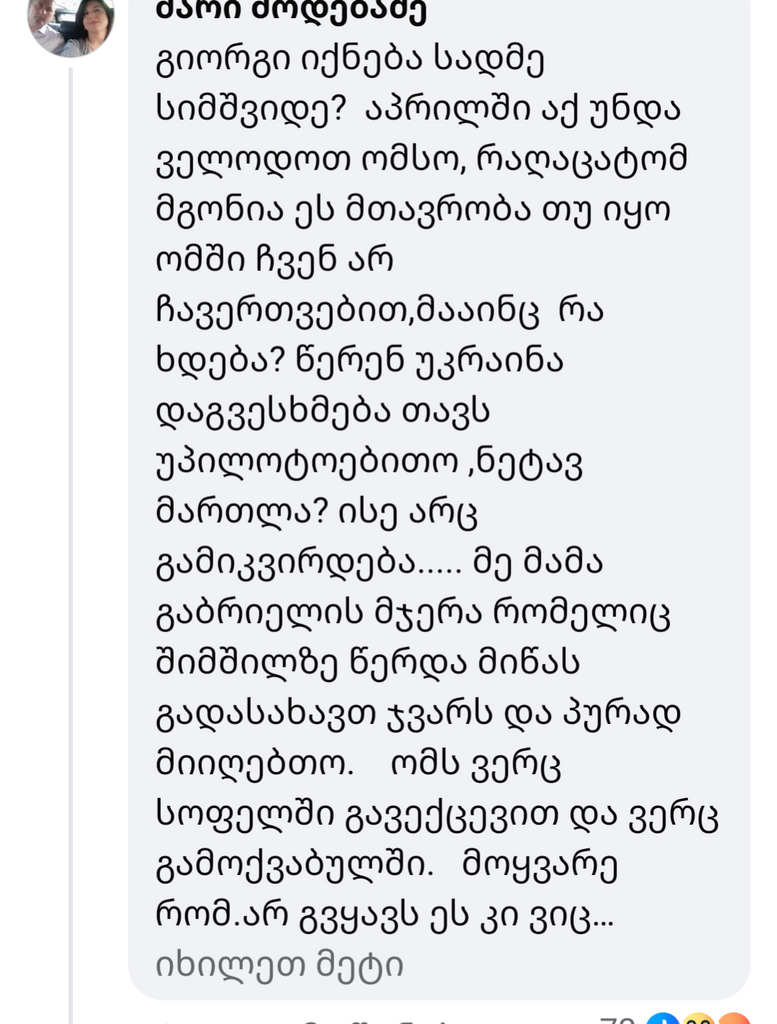The image size is (777, 1024).
Task: Click the word გიორგი opening the comment
Action: point(214,60)
